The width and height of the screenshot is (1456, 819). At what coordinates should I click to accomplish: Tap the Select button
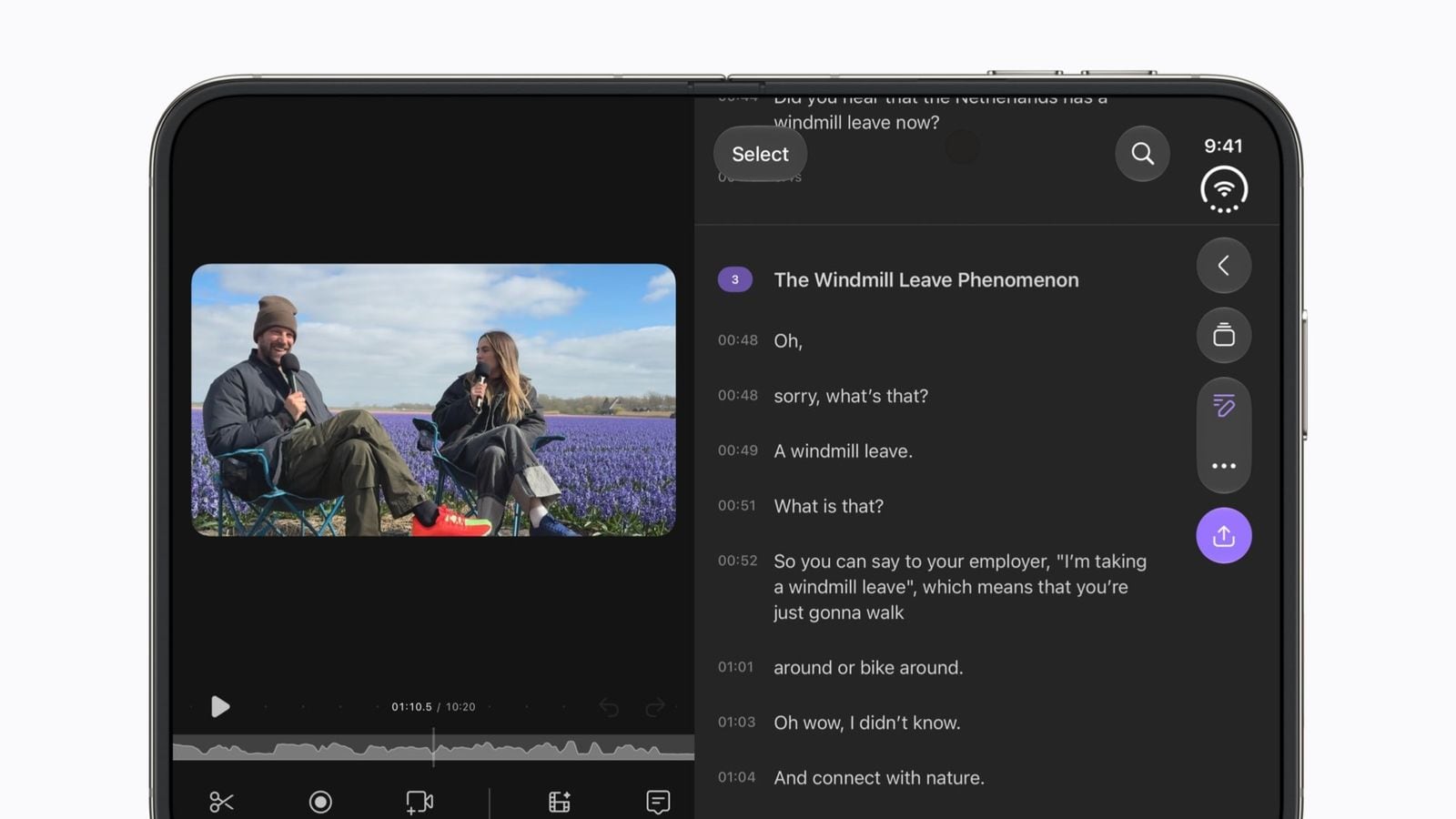[760, 154]
